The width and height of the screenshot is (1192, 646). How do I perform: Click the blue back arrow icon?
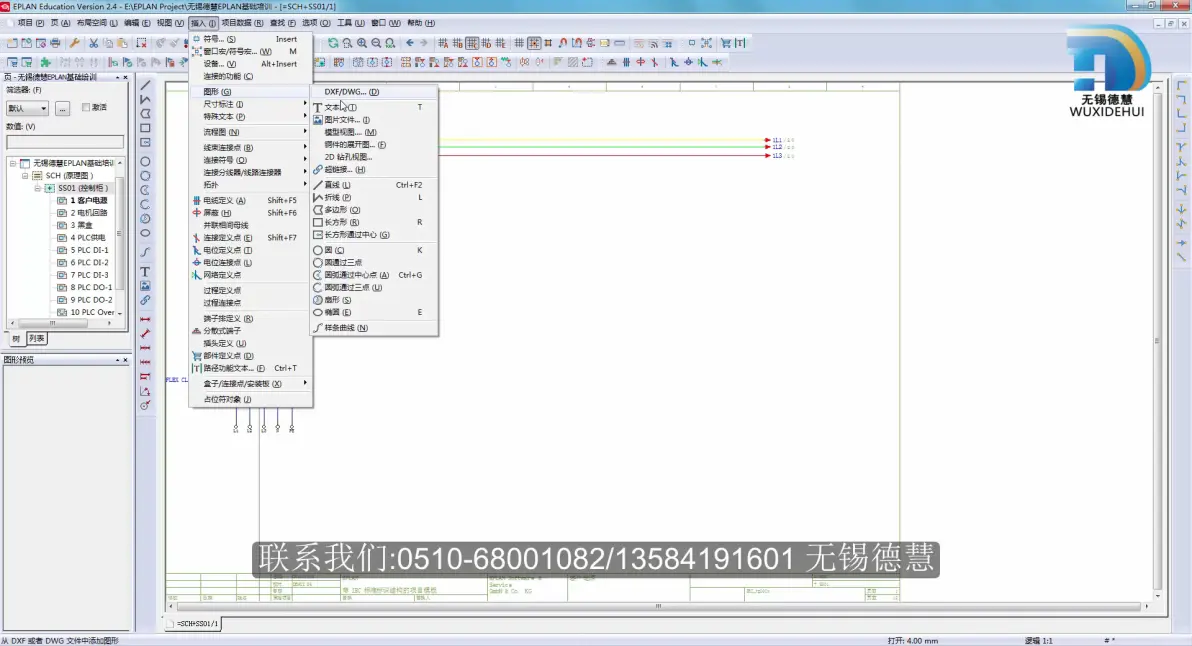point(410,43)
